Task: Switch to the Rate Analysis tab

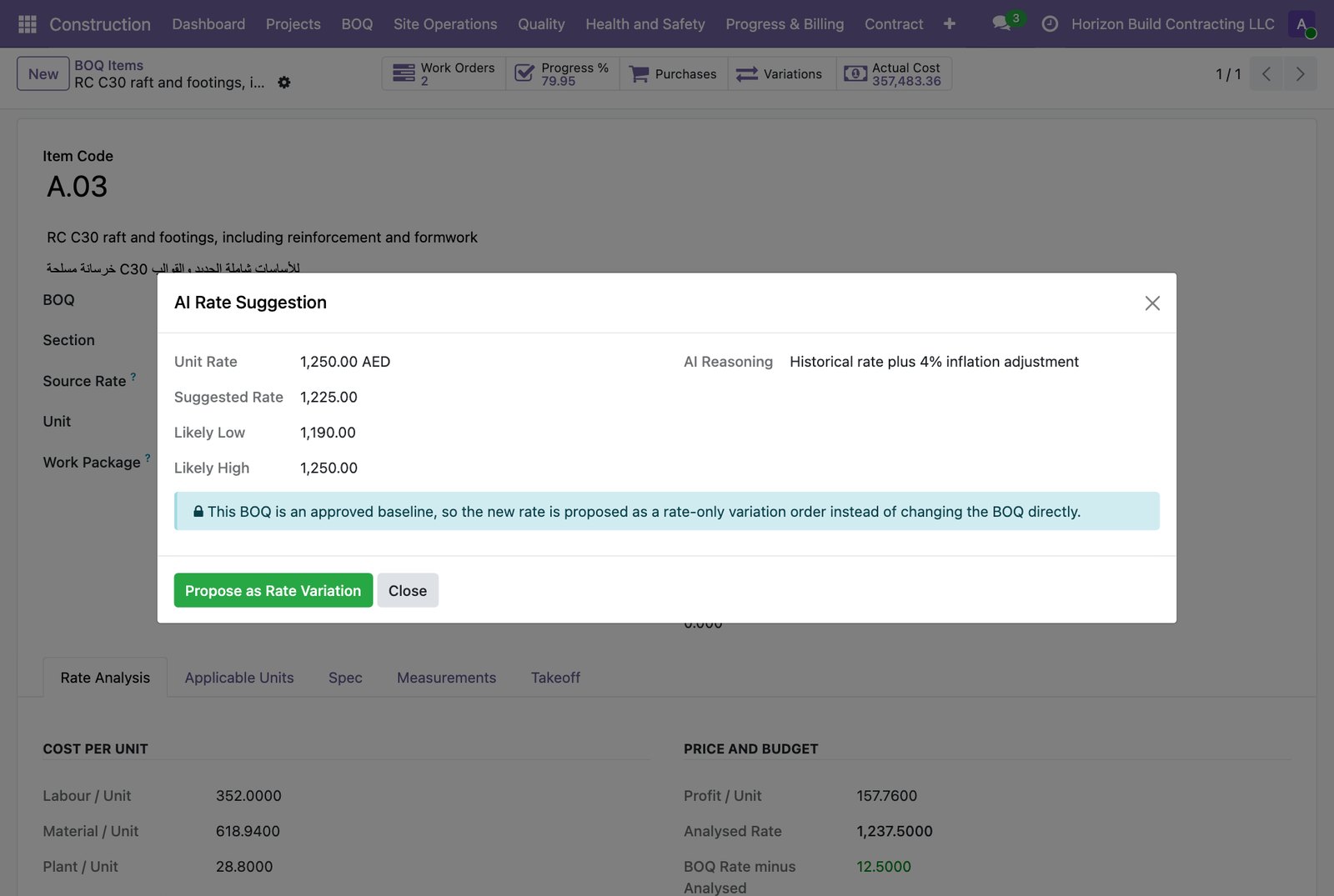Action: tap(105, 678)
